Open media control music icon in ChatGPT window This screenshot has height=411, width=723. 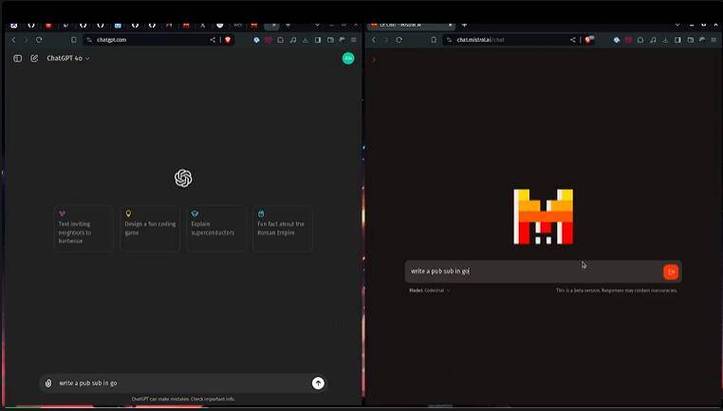coord(293,40)
